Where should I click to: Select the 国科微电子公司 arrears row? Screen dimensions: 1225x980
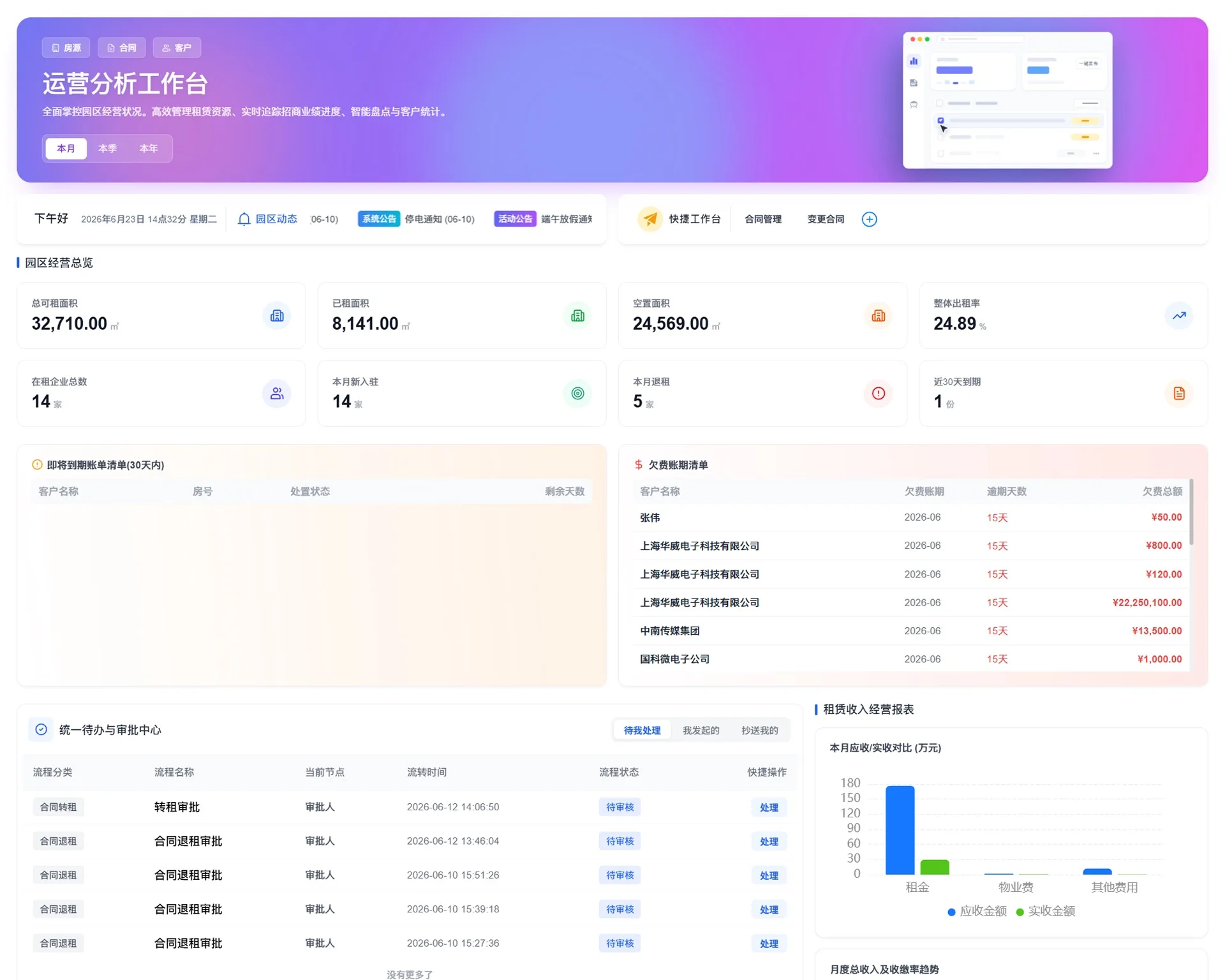coord(910,659)
